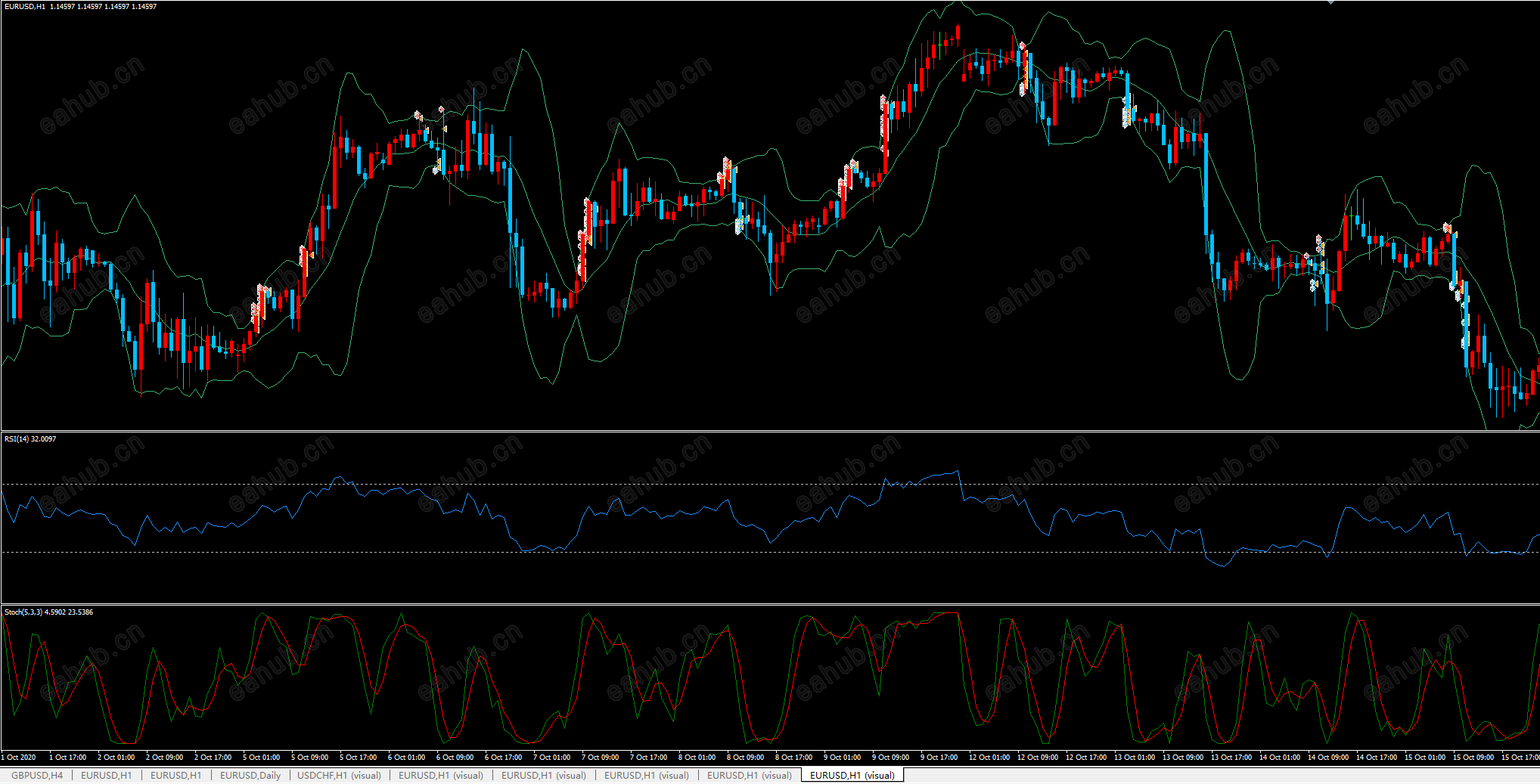Click the '12 Oct 09:00' time label
This screenshot has width=1540, height=784.
[1038, 757]
